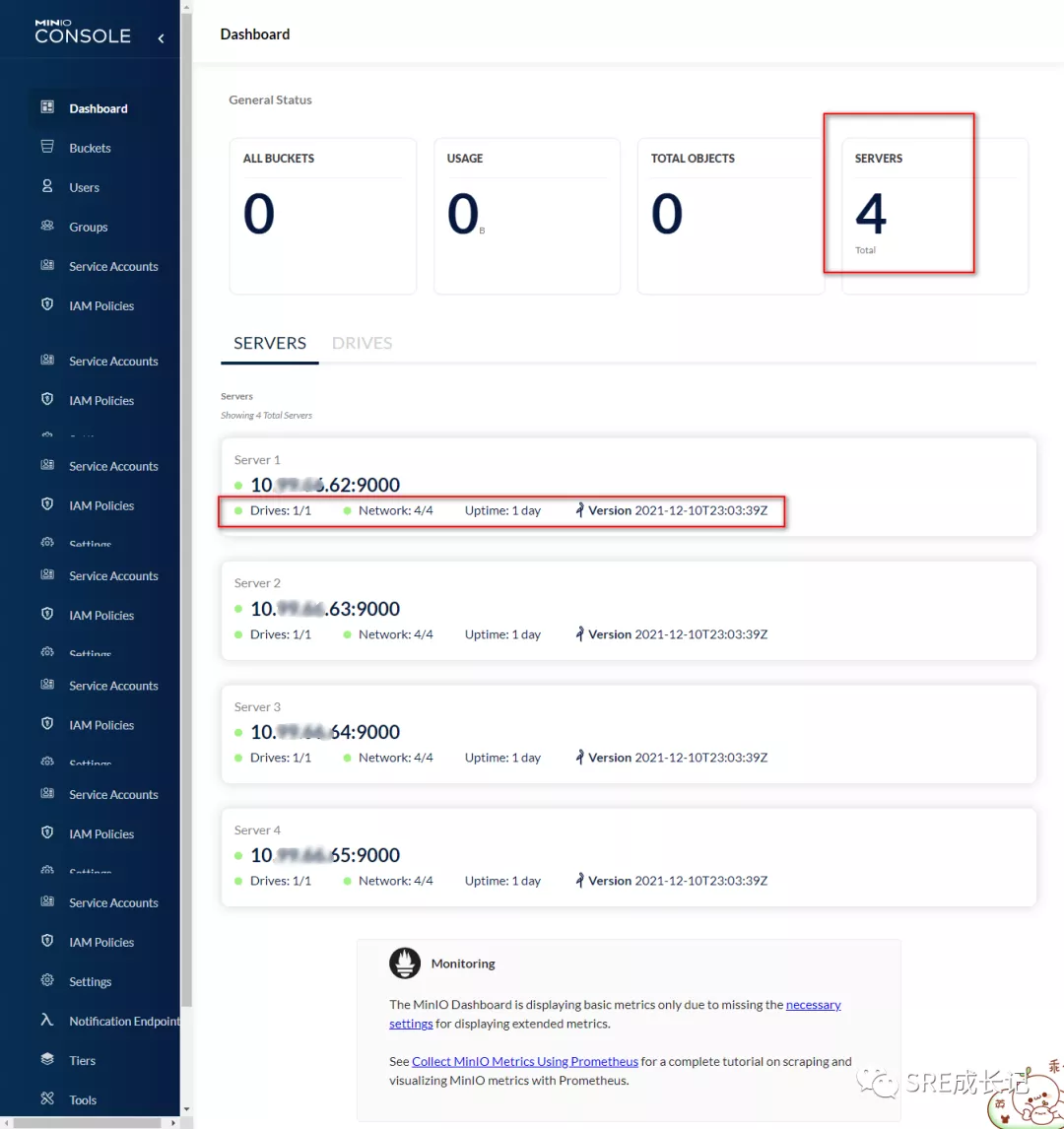1064x1129 pixels.
Task: Click 'Drives: 1/1' under Server 1
Action: coord(281,510)
